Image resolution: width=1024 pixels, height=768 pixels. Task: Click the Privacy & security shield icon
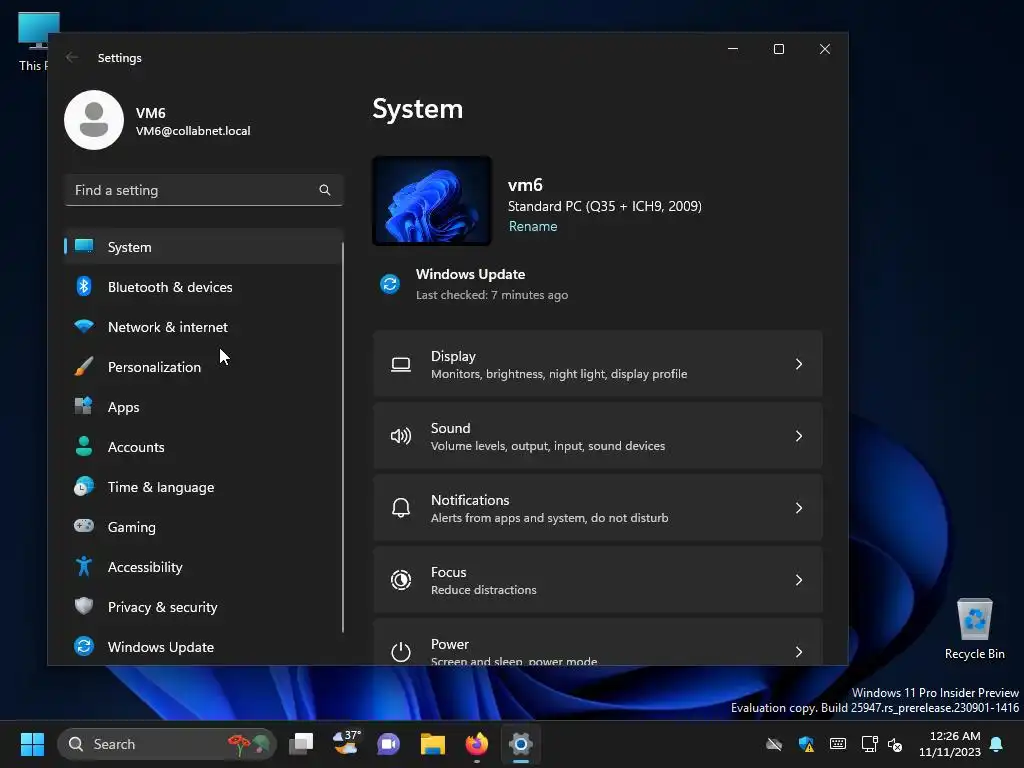coord(84,606)
